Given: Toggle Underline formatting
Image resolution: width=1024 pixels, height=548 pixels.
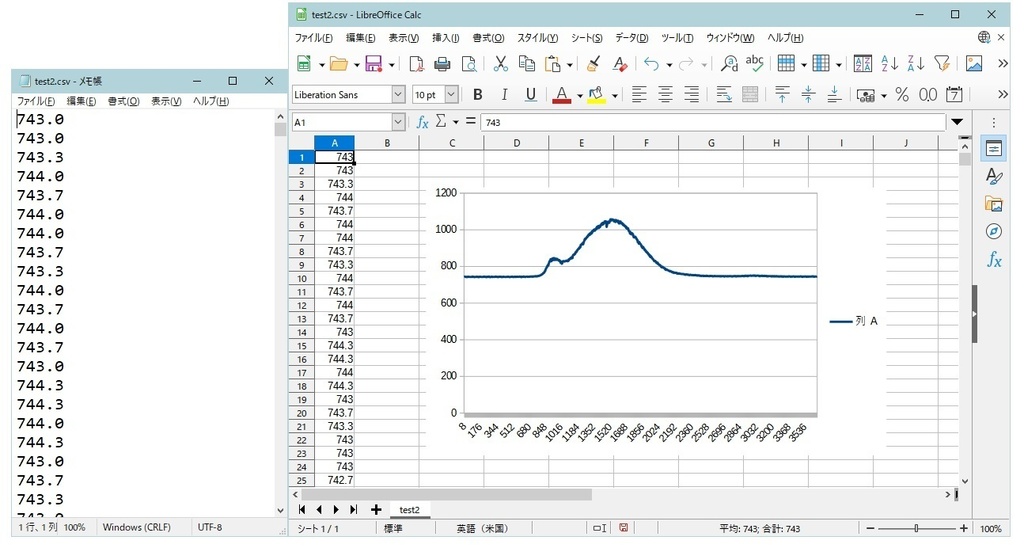Looking at the screenshot, I should [x=530, y=95].
